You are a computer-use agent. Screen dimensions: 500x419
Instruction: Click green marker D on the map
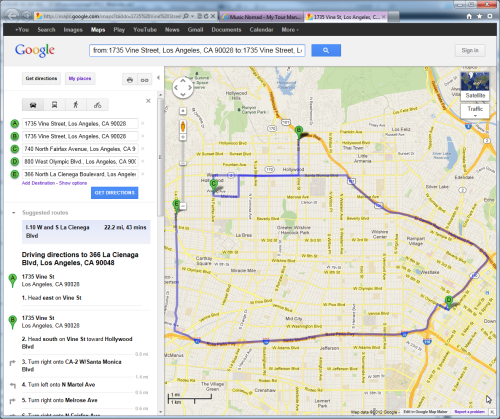tap(449, 302)
